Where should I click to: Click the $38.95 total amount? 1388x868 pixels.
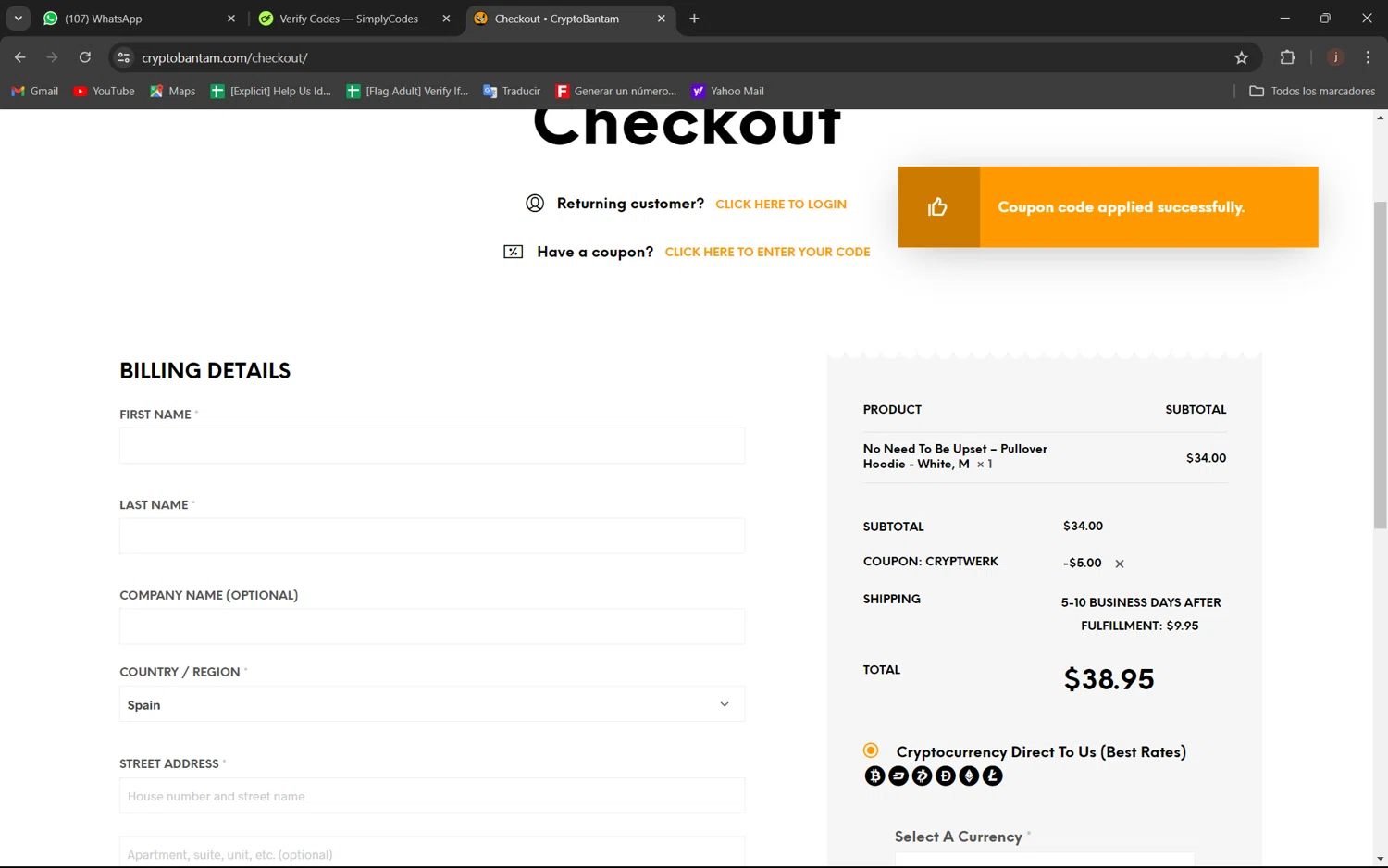point(1109,679)
